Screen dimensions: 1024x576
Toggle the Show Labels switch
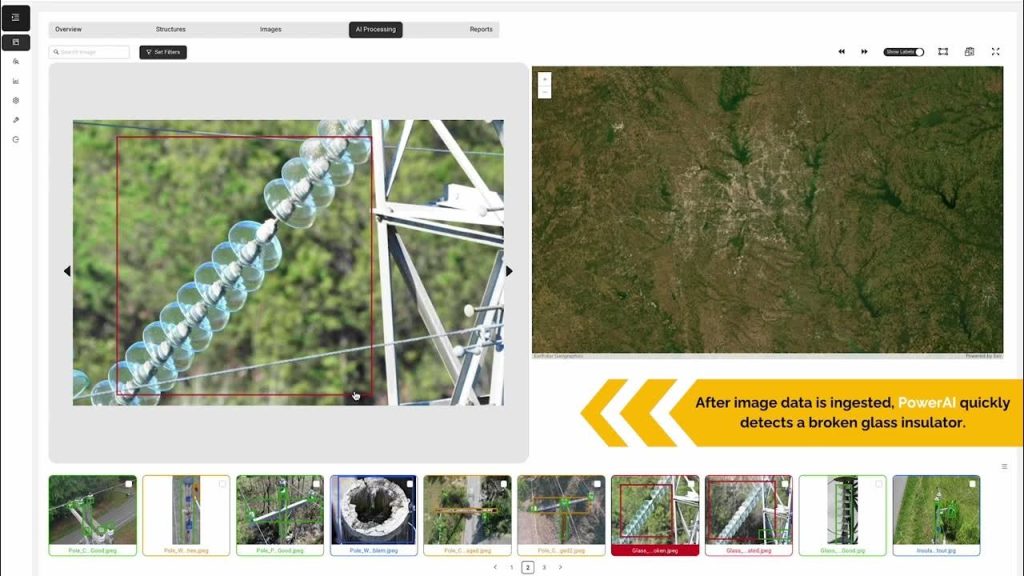[903, 52]
